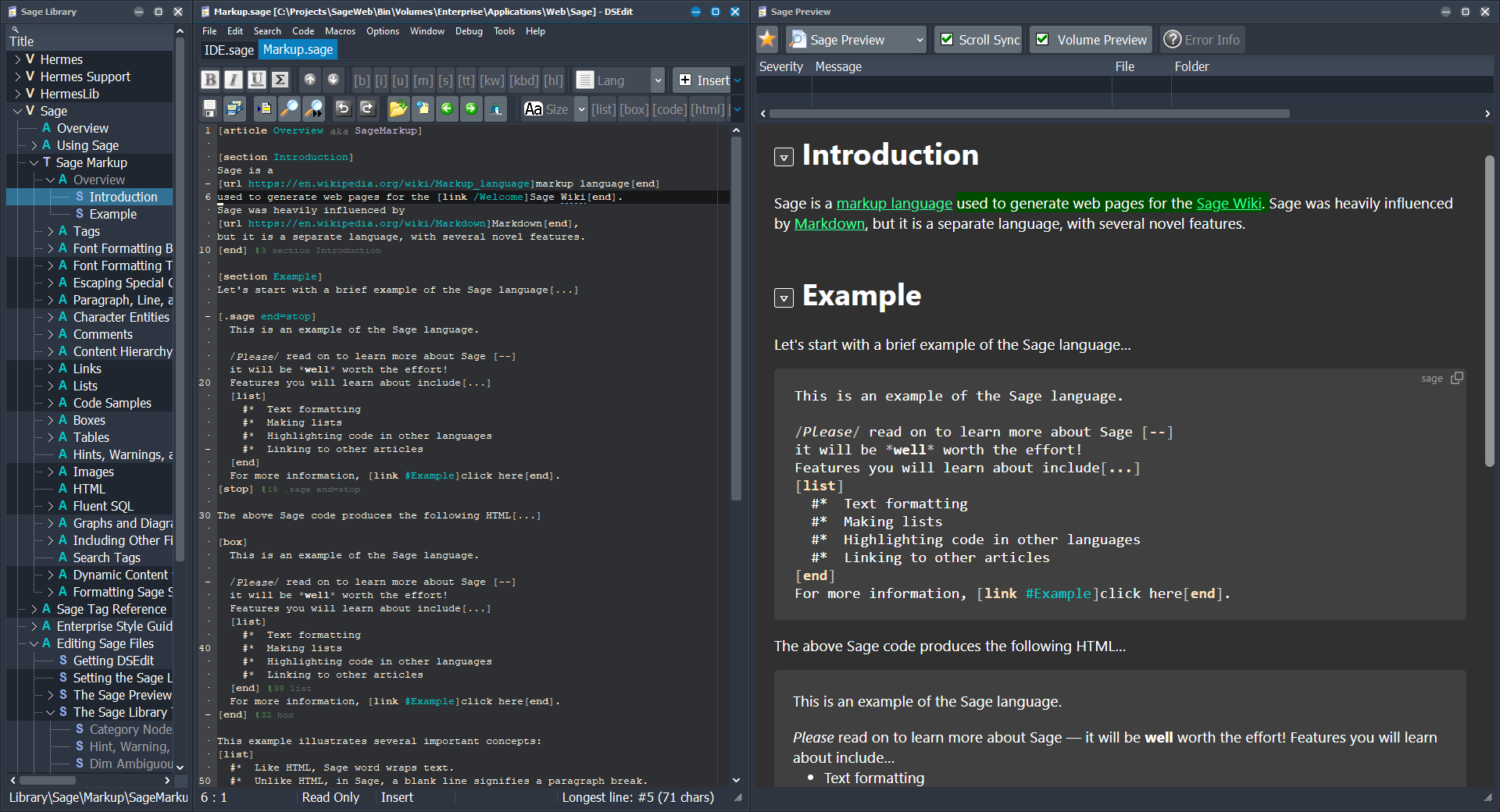The image size is (1500, 812).
Task: Click the Find magnifier icon
Action: [x=289, y=109]
